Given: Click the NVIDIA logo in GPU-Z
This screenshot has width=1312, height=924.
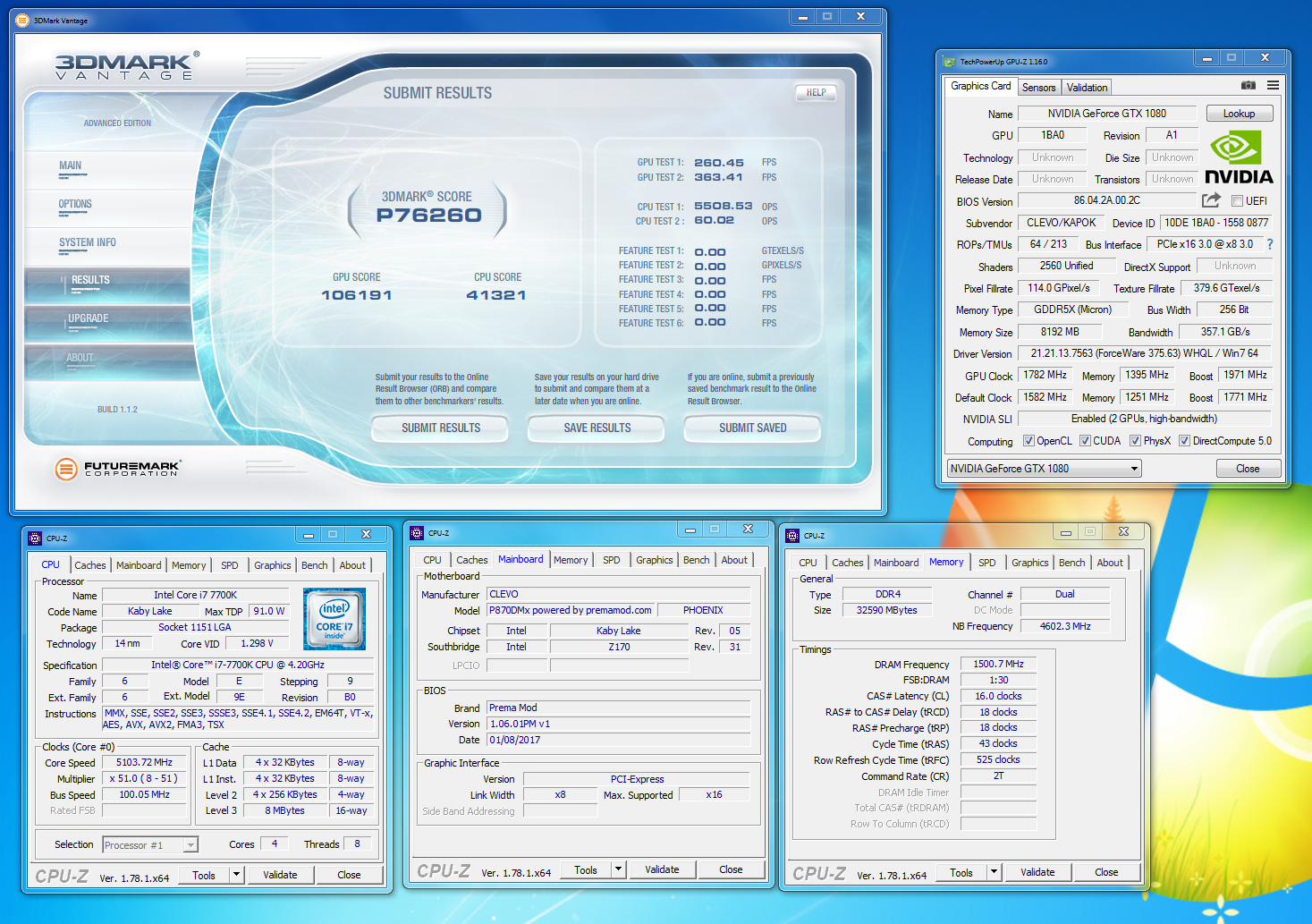Looking at the screenshot, I should point(1238,158).
